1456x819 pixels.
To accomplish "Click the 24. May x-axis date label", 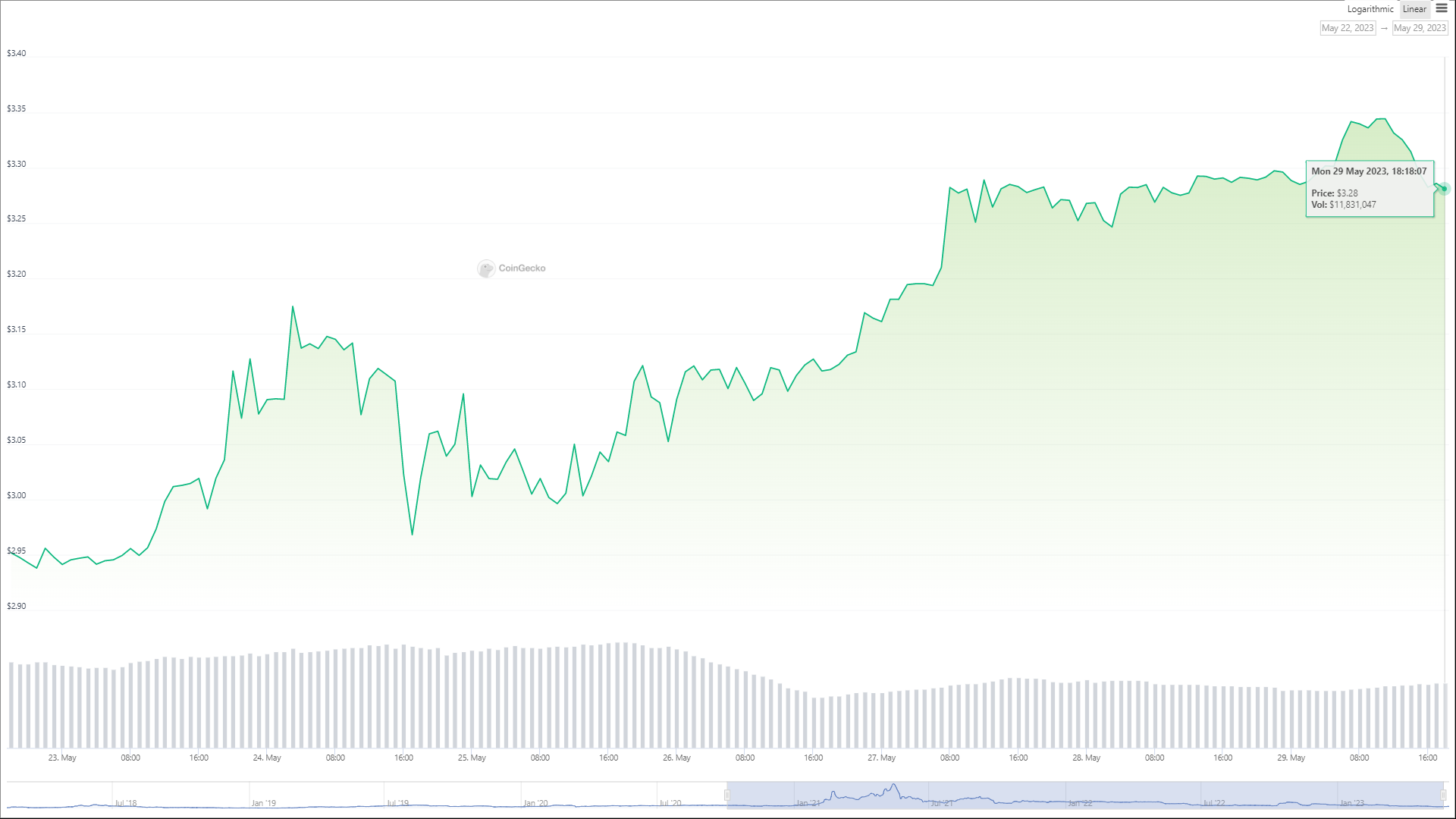I will pyautogui.click(x=267, y=758).
